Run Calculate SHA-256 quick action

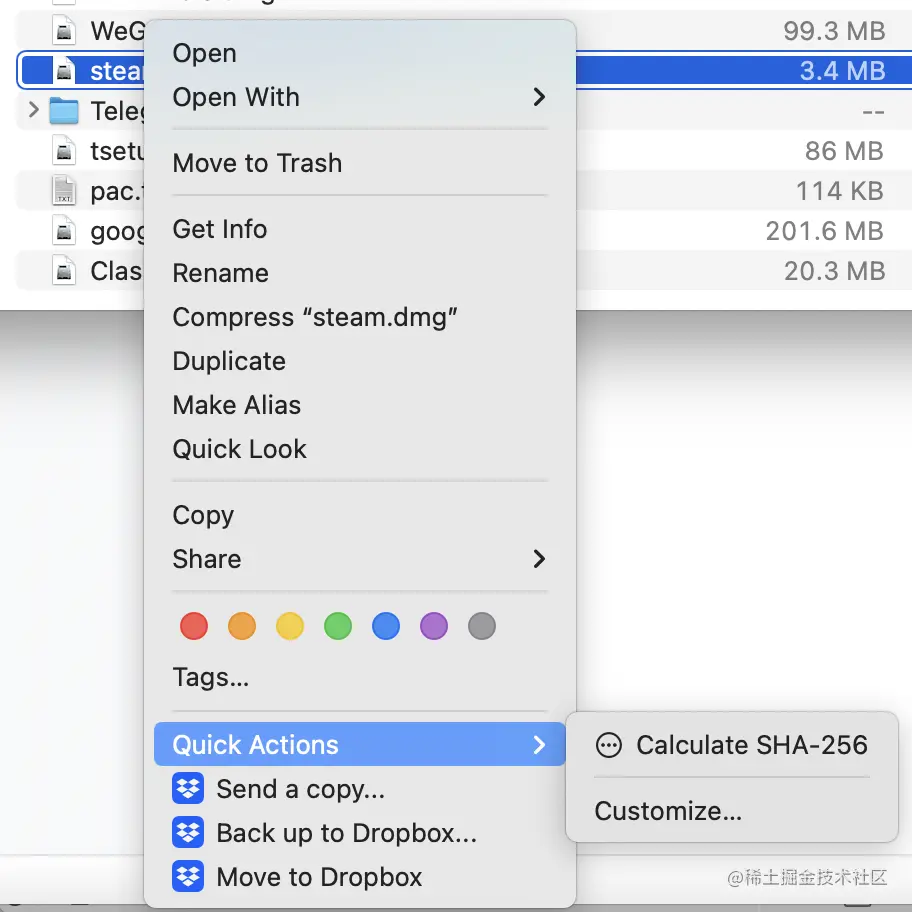(x=751, y=745)
